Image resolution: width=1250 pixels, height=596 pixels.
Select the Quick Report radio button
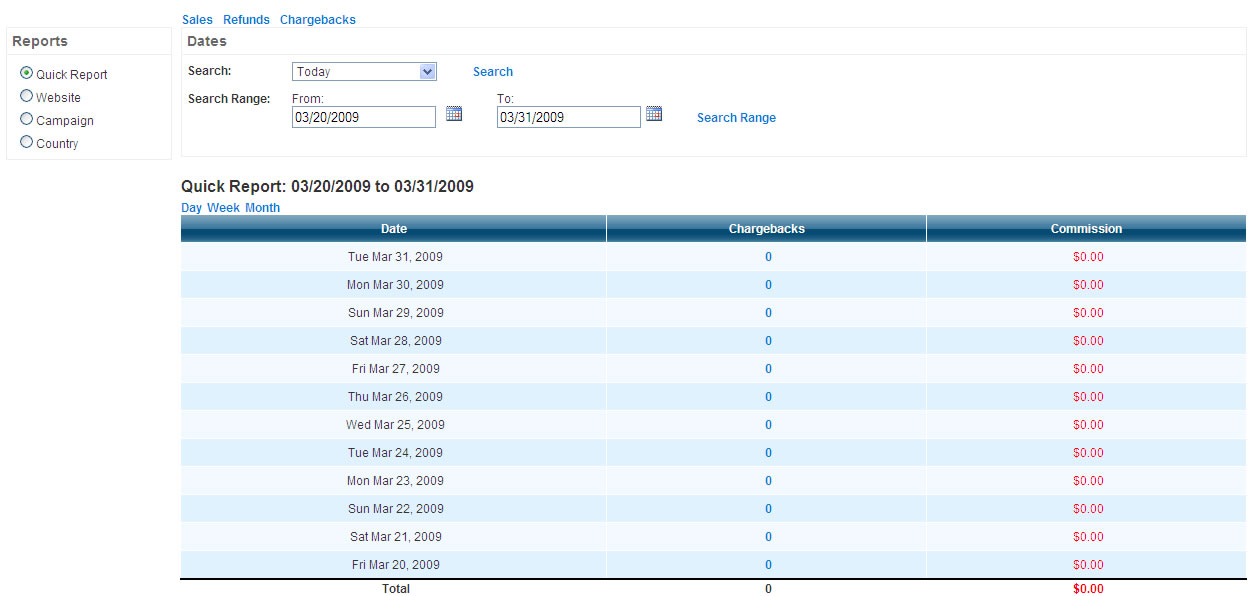pos(27,73)
